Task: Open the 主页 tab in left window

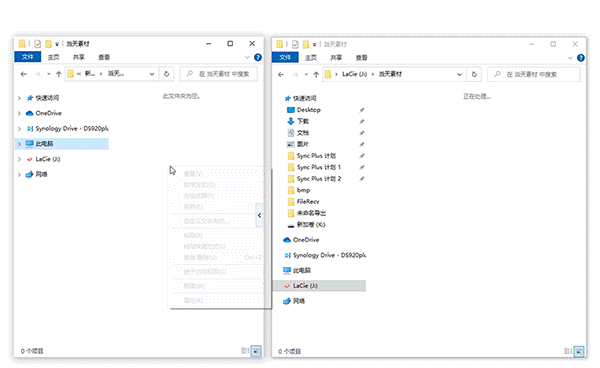Action: coord(53,57)
